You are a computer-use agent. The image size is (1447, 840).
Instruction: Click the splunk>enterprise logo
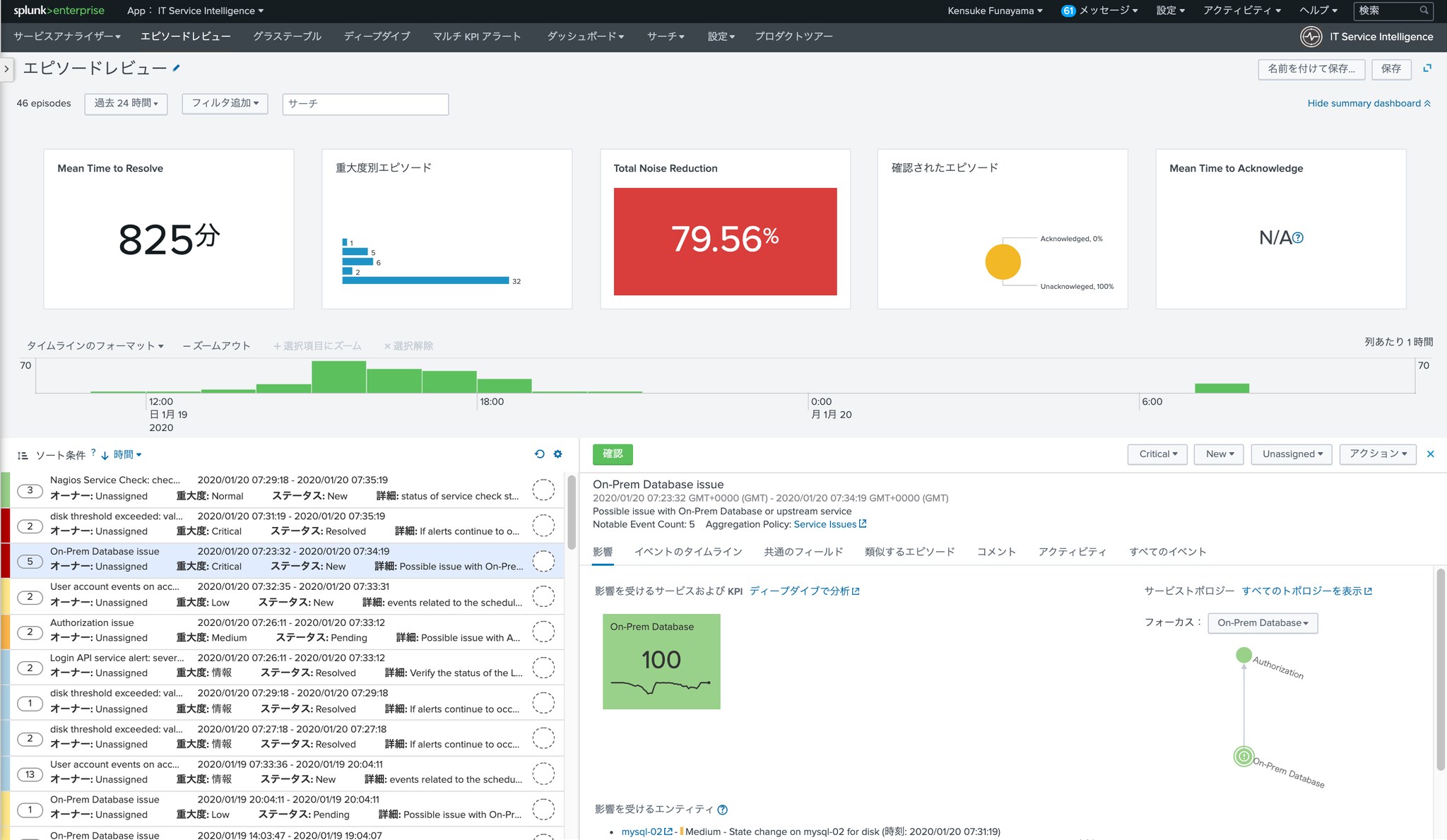click(x=59, y=11)
